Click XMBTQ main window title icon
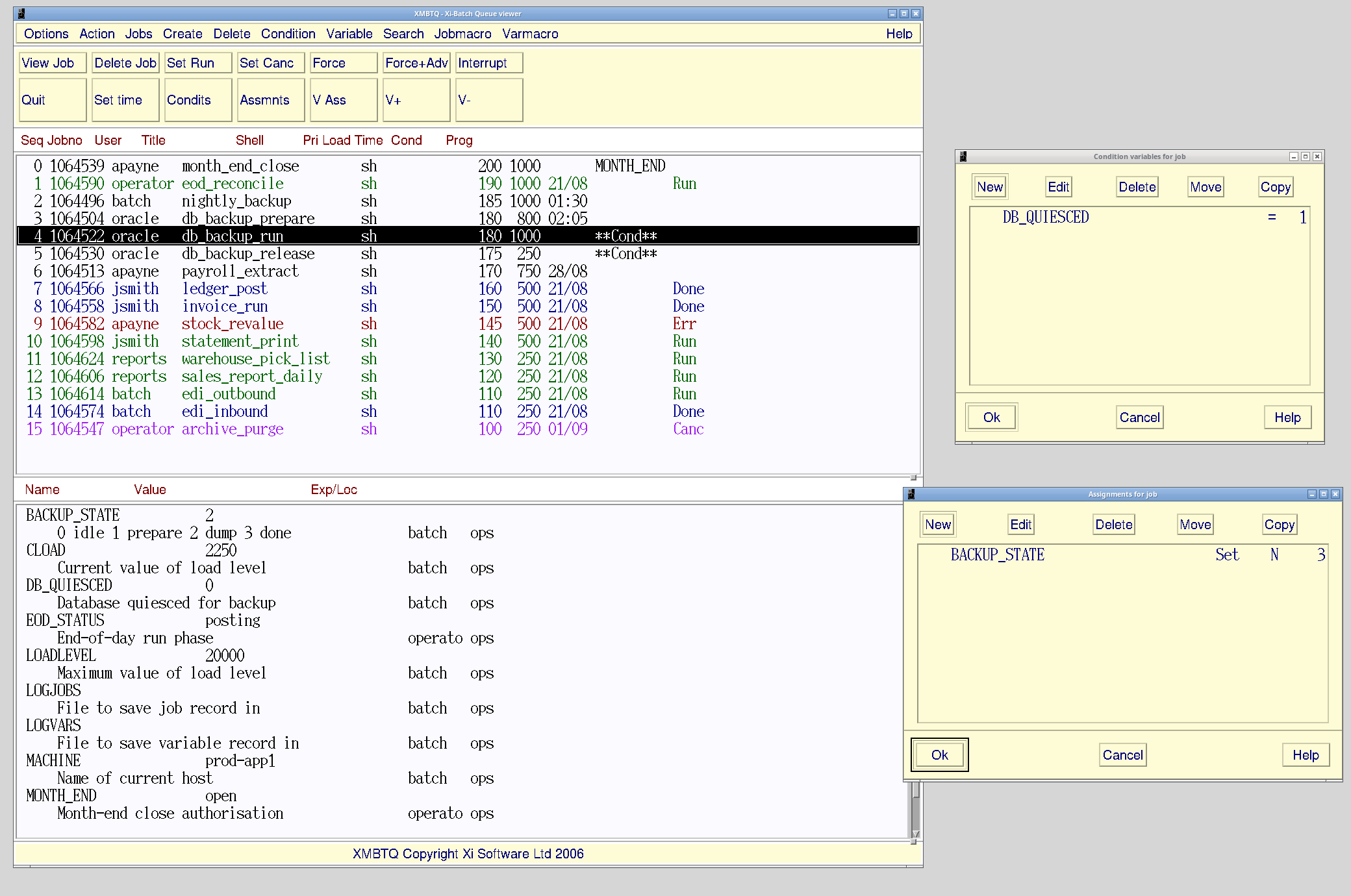This screenshot has width=1351, height=896. 21,14
